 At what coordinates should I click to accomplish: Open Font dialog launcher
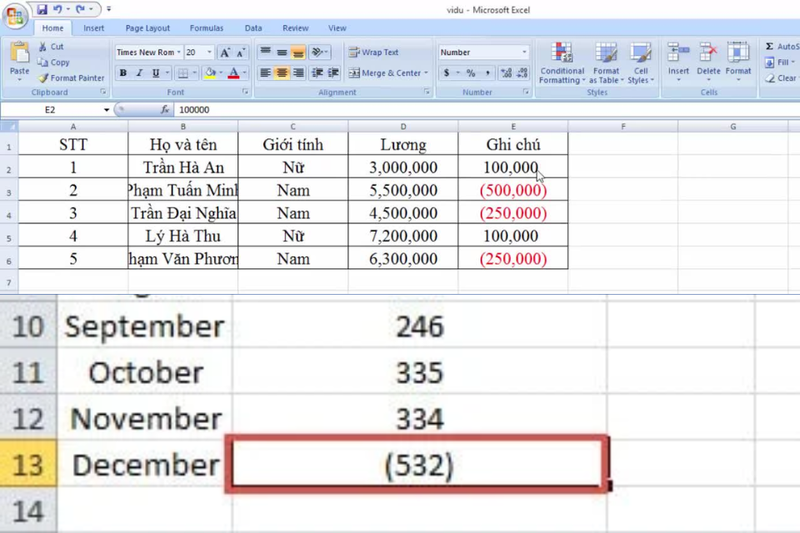(245, 92)
